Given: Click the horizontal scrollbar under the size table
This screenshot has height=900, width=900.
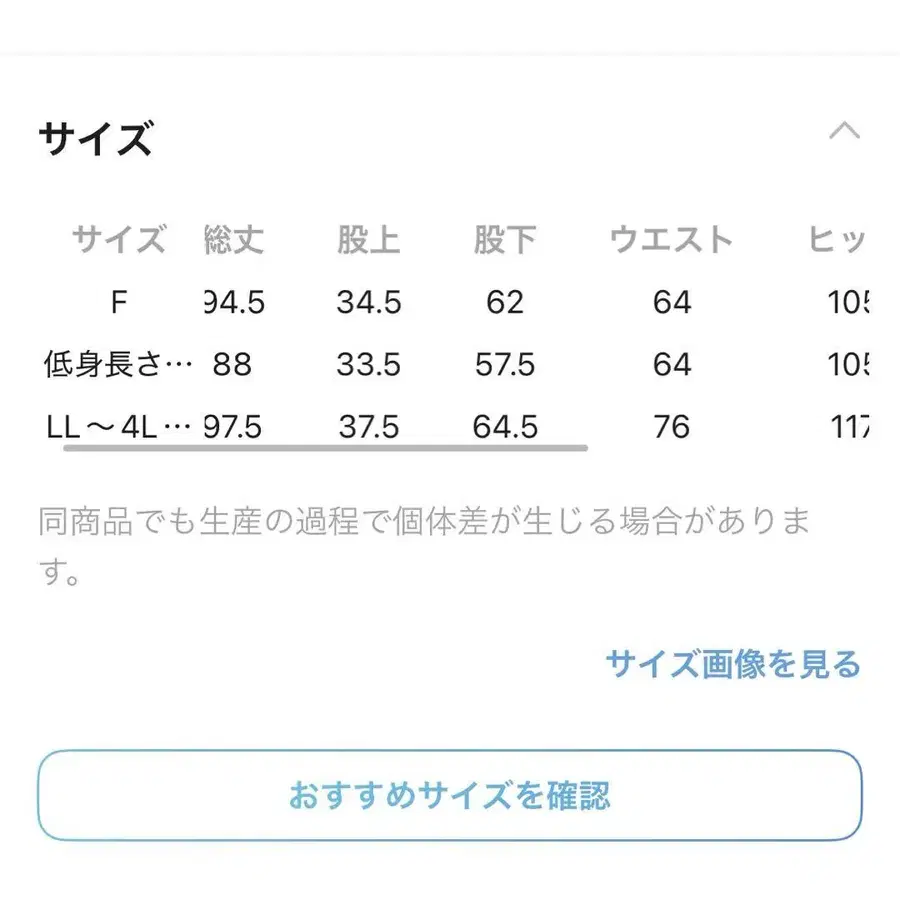Looking at the screenshot, I should (325, 449).
